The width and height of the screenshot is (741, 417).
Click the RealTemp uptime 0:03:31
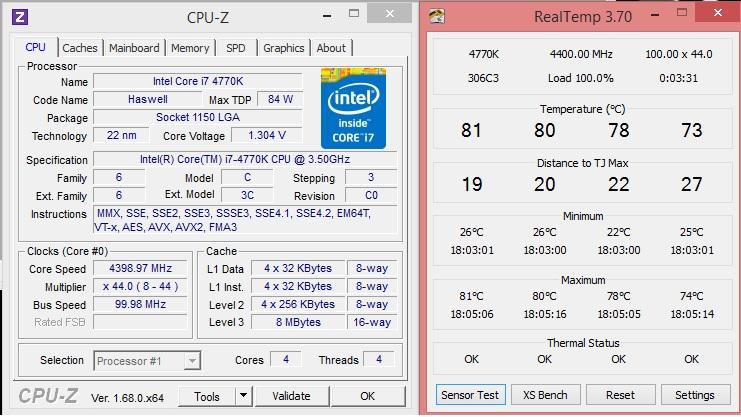click(x=679, y=78)
